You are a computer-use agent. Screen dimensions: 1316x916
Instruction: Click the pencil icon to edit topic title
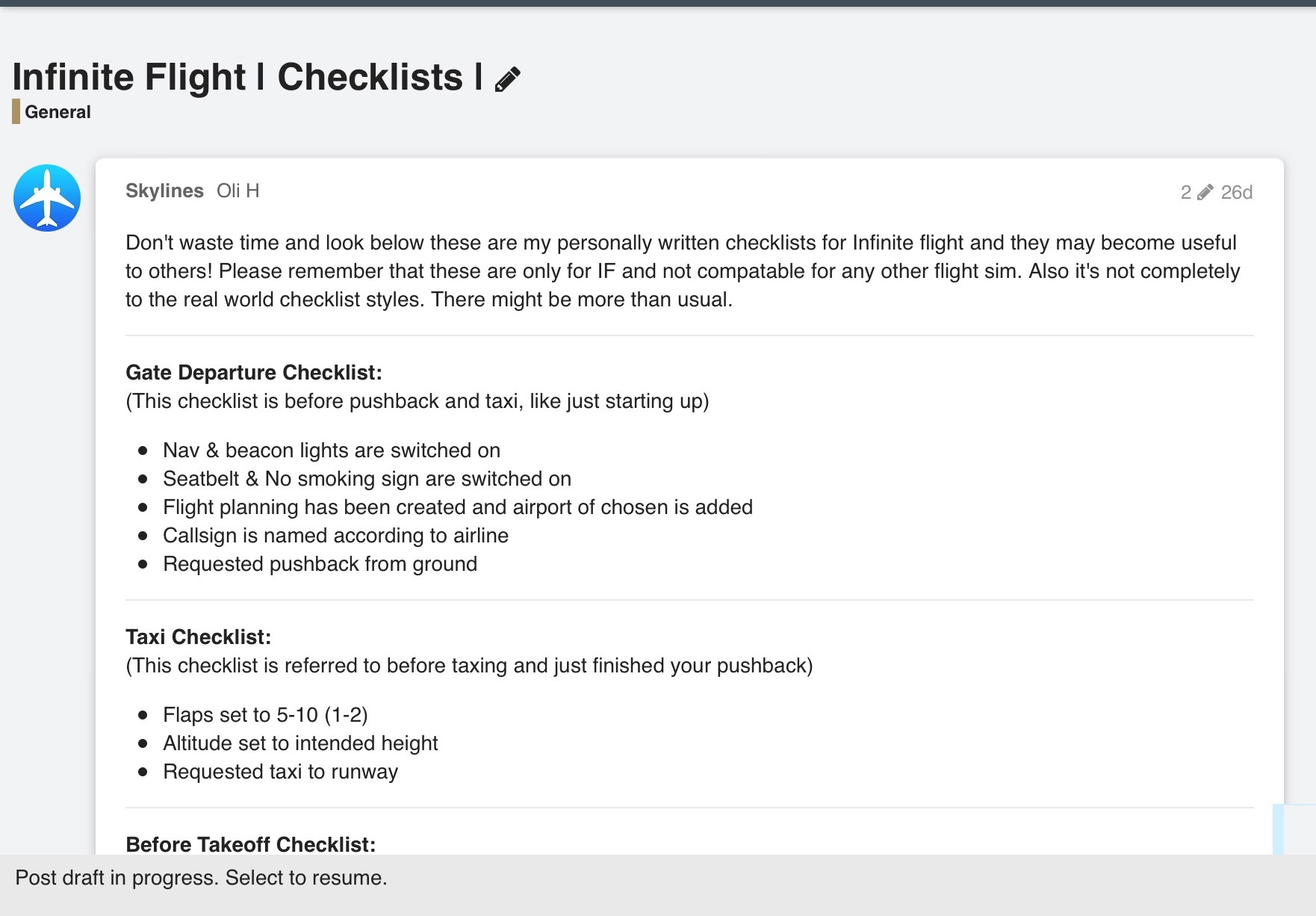point(508,79)
